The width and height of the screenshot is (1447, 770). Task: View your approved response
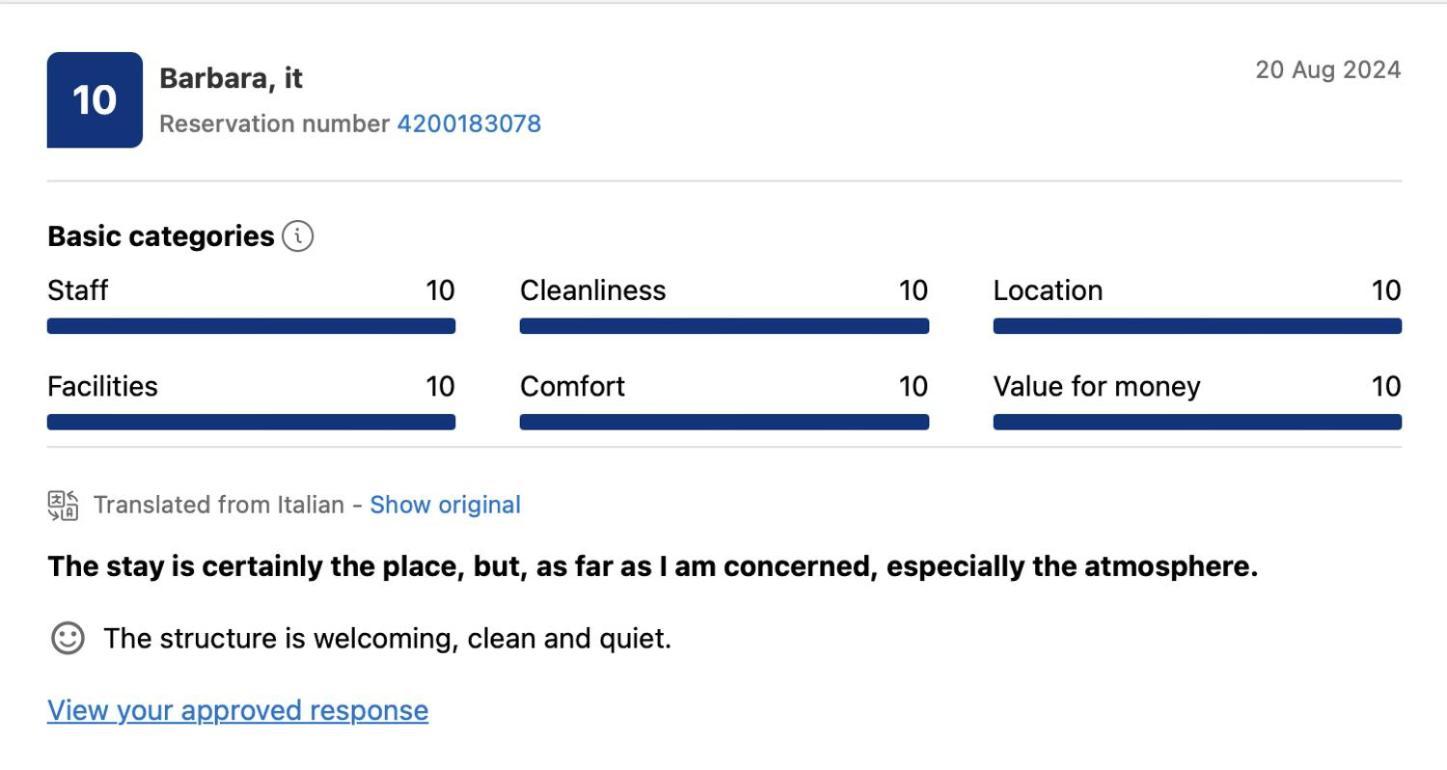click(x=238, y=710)
